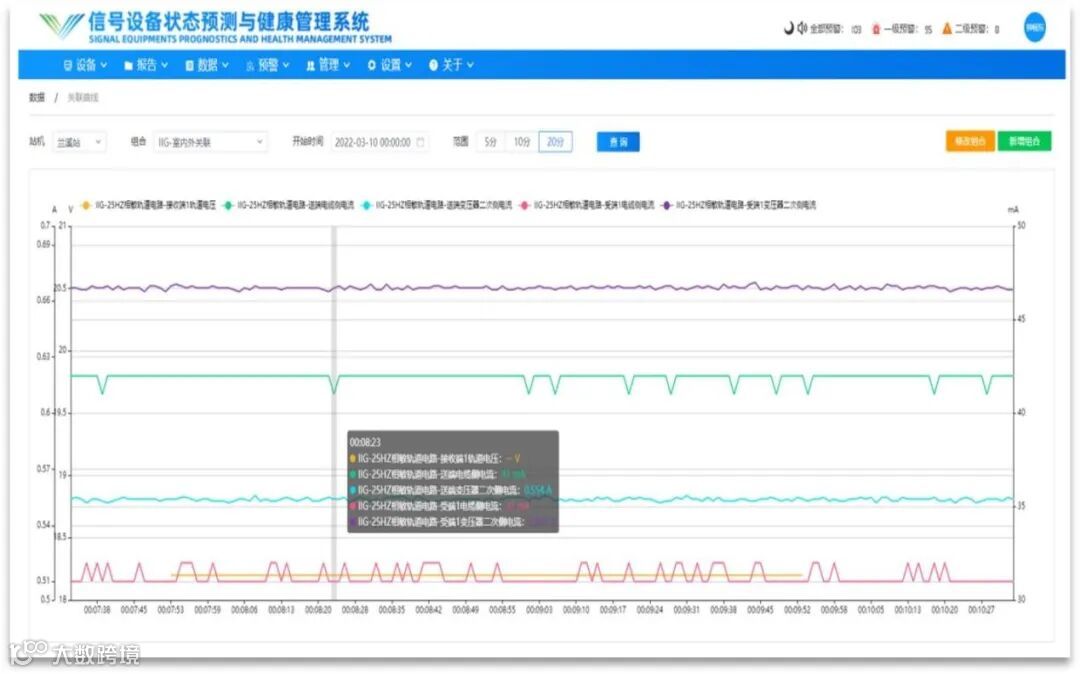Click the system logo at top left

(61, 26)
